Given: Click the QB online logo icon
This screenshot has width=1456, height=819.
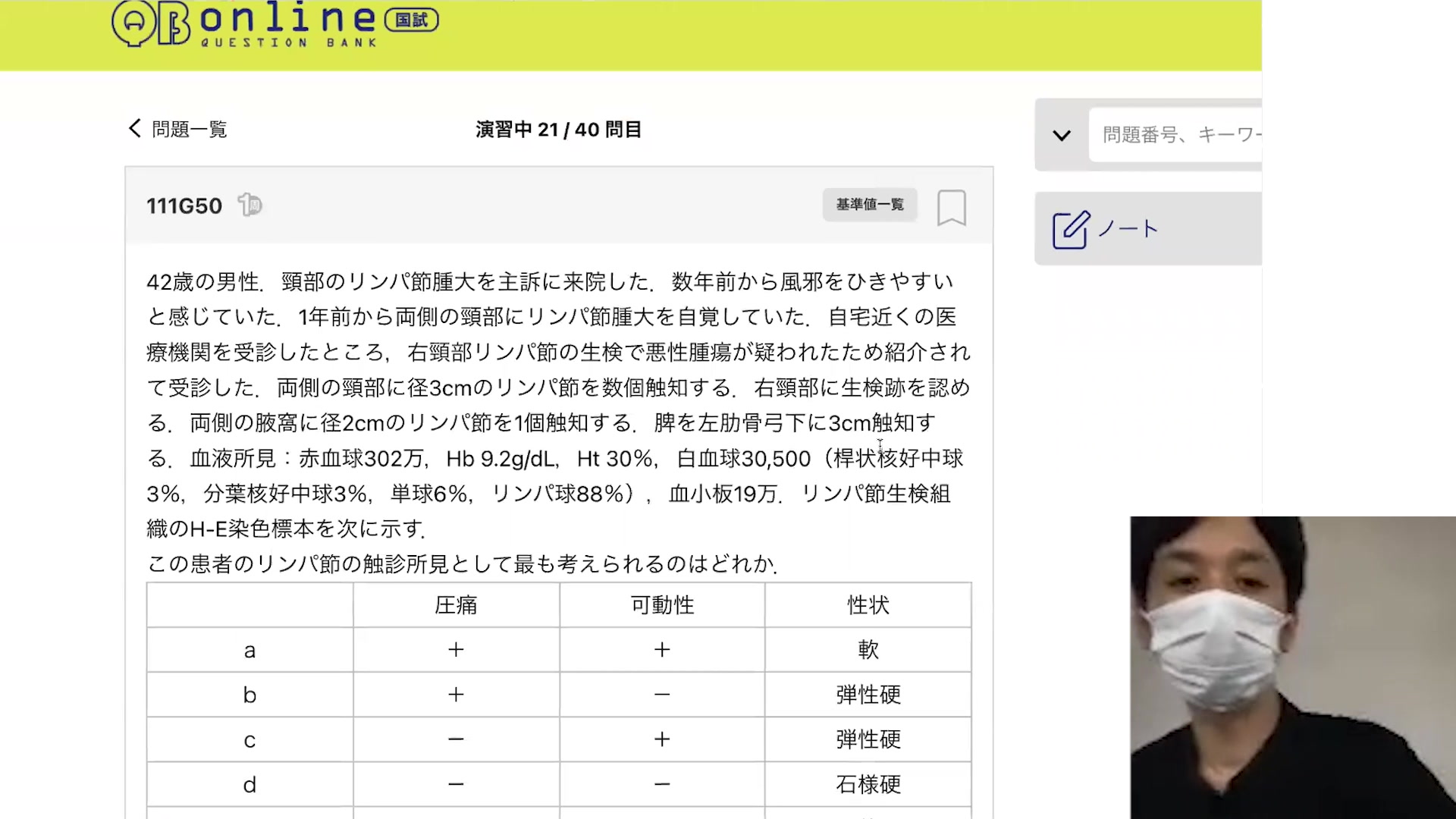Looking at the screenshot, I should pos(150,23).
